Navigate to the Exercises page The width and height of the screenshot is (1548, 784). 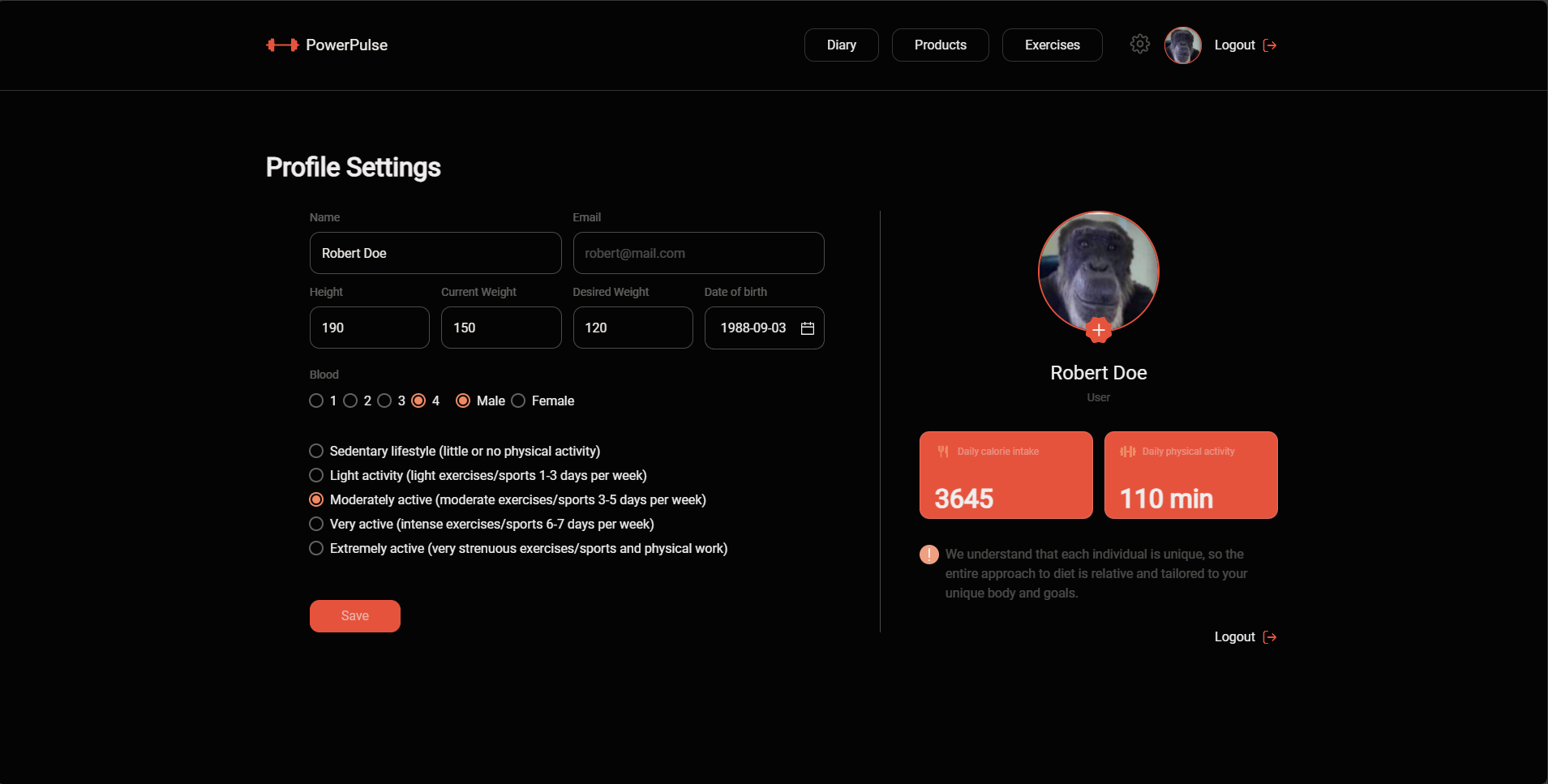[x=1053, y=45]
